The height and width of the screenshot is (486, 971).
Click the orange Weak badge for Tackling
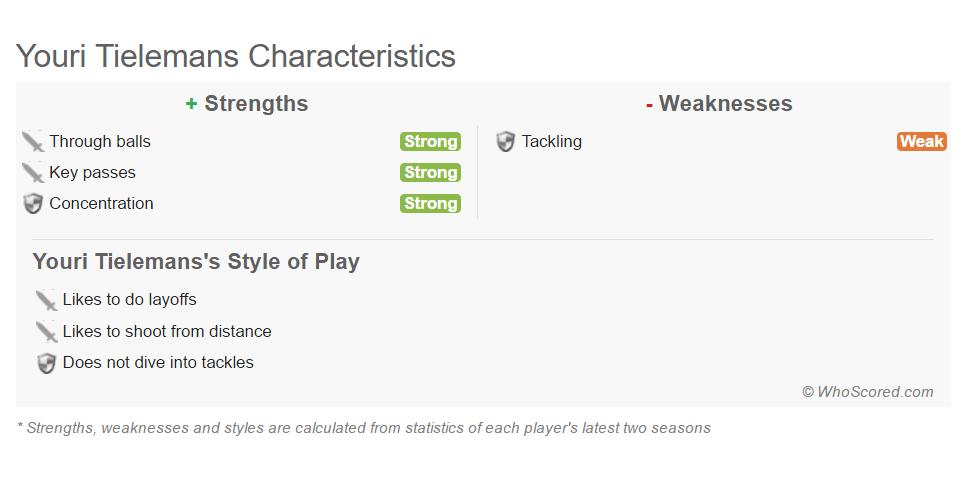point(921,142)
